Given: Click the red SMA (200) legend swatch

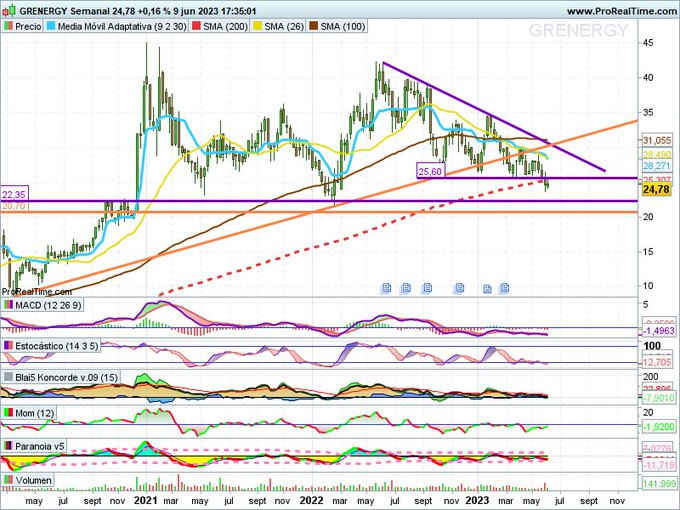Looking at the screenshot, I should click(196, 26).
